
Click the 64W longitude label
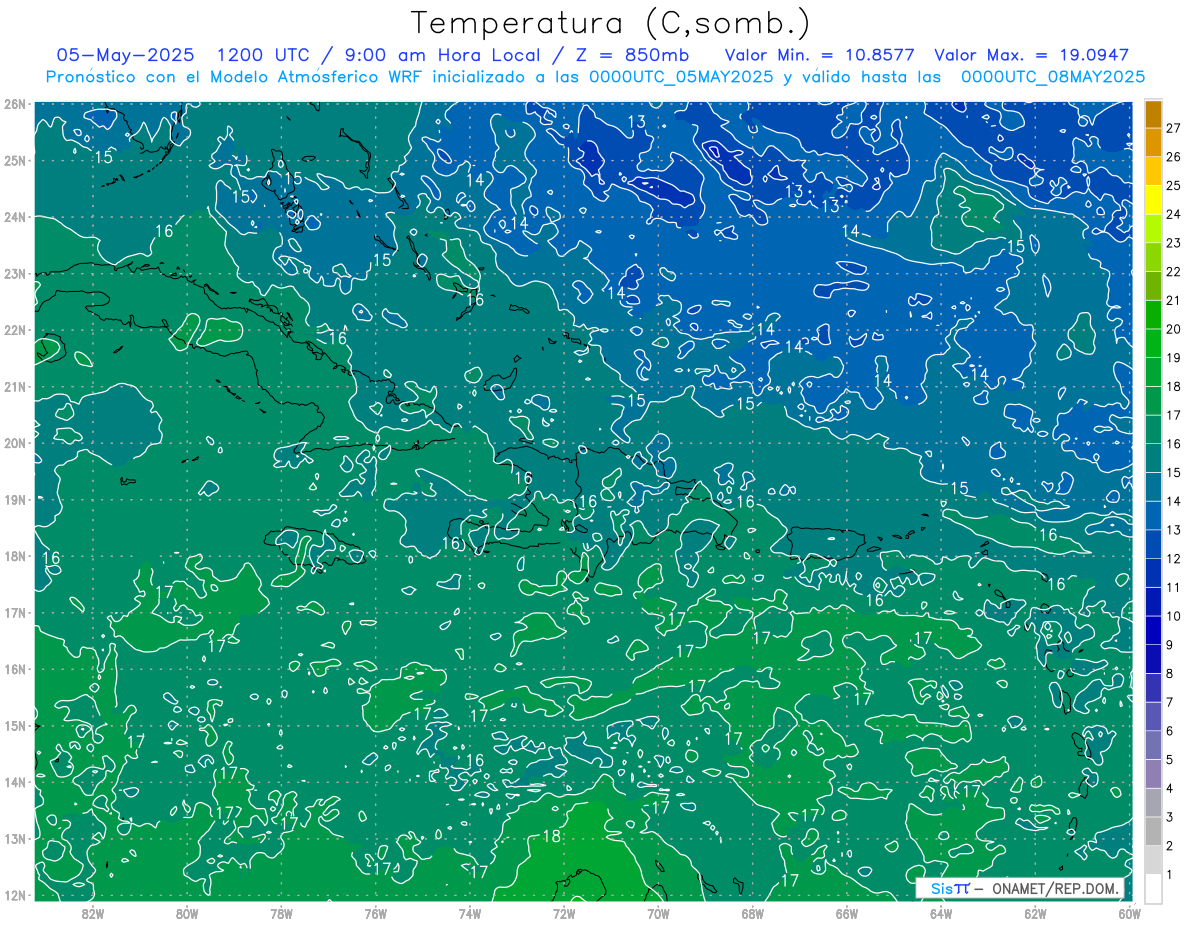(x=941, y=912)
